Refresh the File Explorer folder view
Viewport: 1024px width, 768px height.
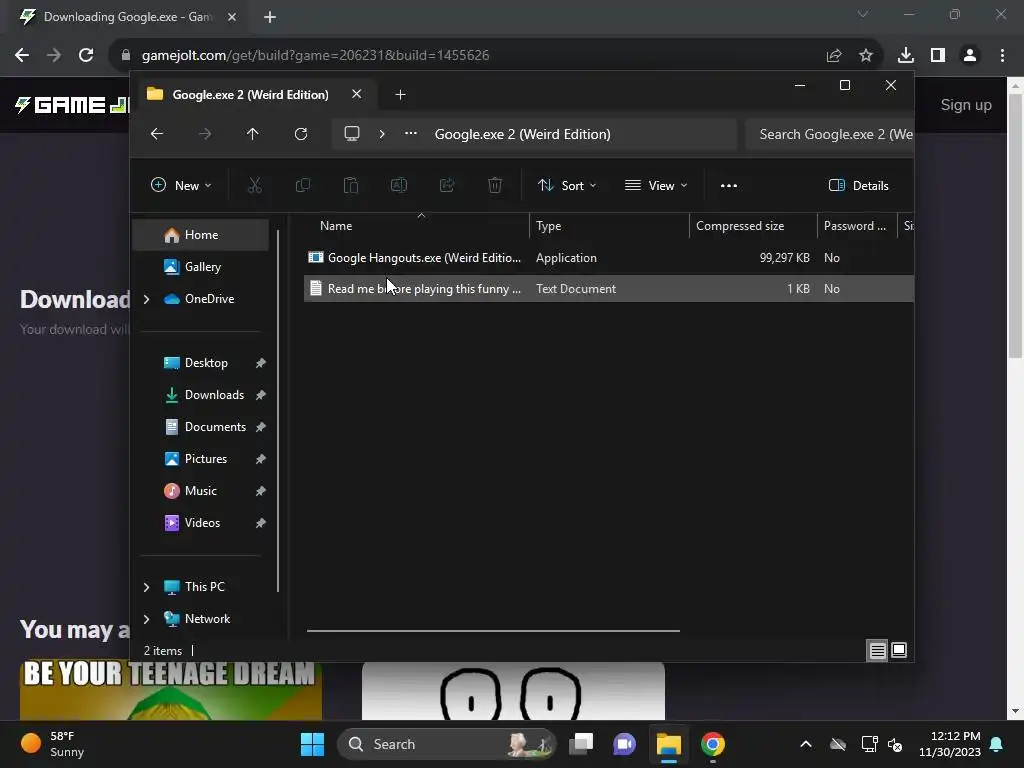(301, 134)
